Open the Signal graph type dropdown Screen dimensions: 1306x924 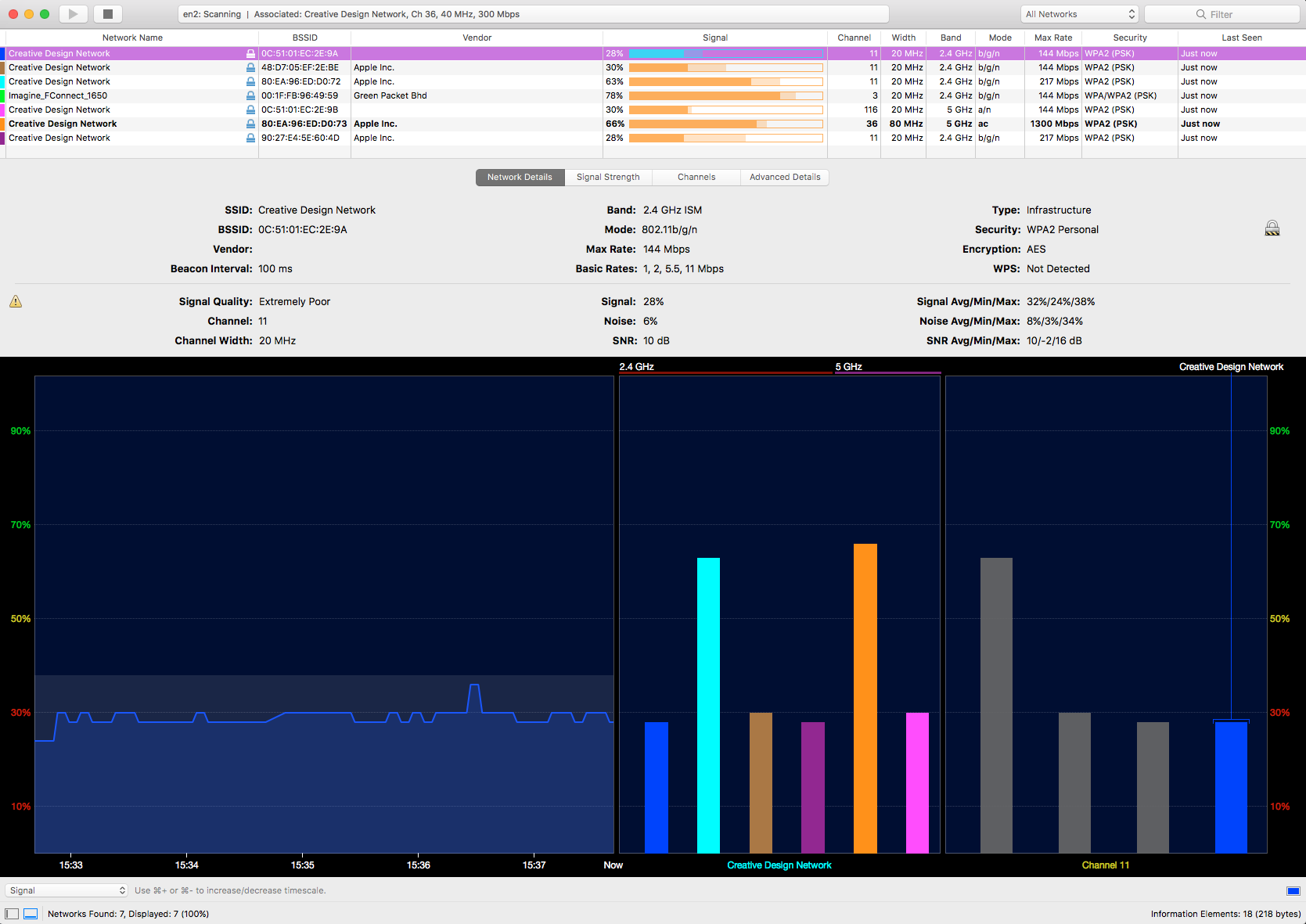click(67, 890)
